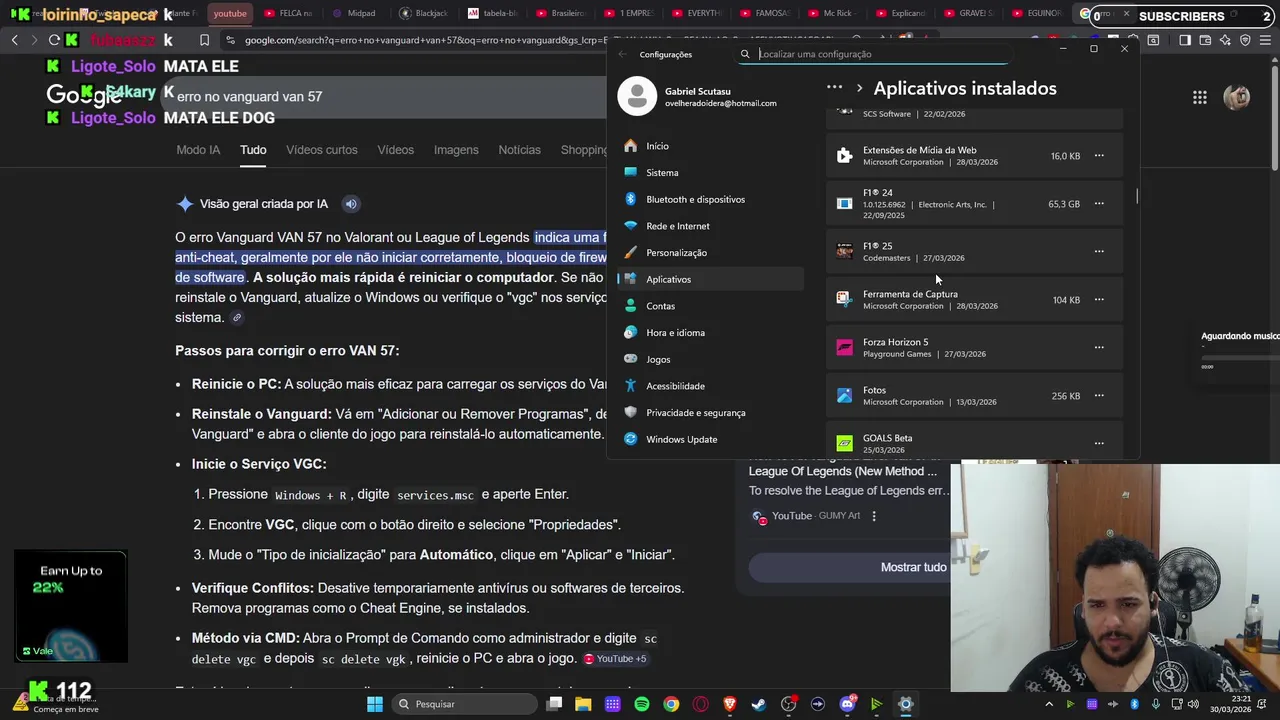Open more options for F1 24
The width and height of the screenshot is (1280, 720).
(1099, 204)
